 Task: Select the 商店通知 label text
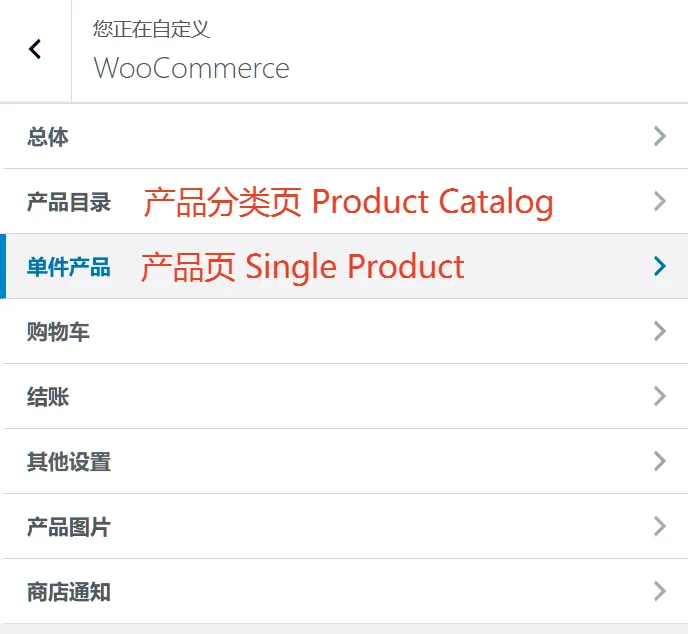click(69, 592)
